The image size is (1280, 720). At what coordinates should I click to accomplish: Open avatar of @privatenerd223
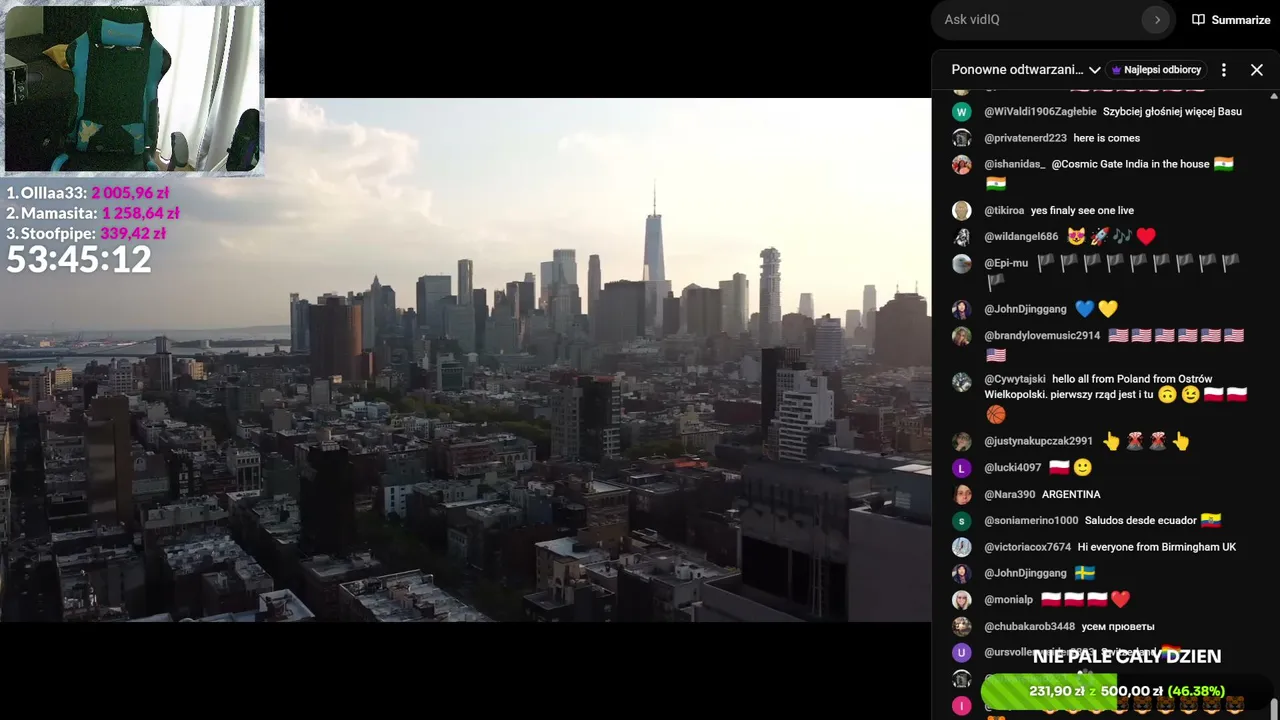[x=962, y=138]
